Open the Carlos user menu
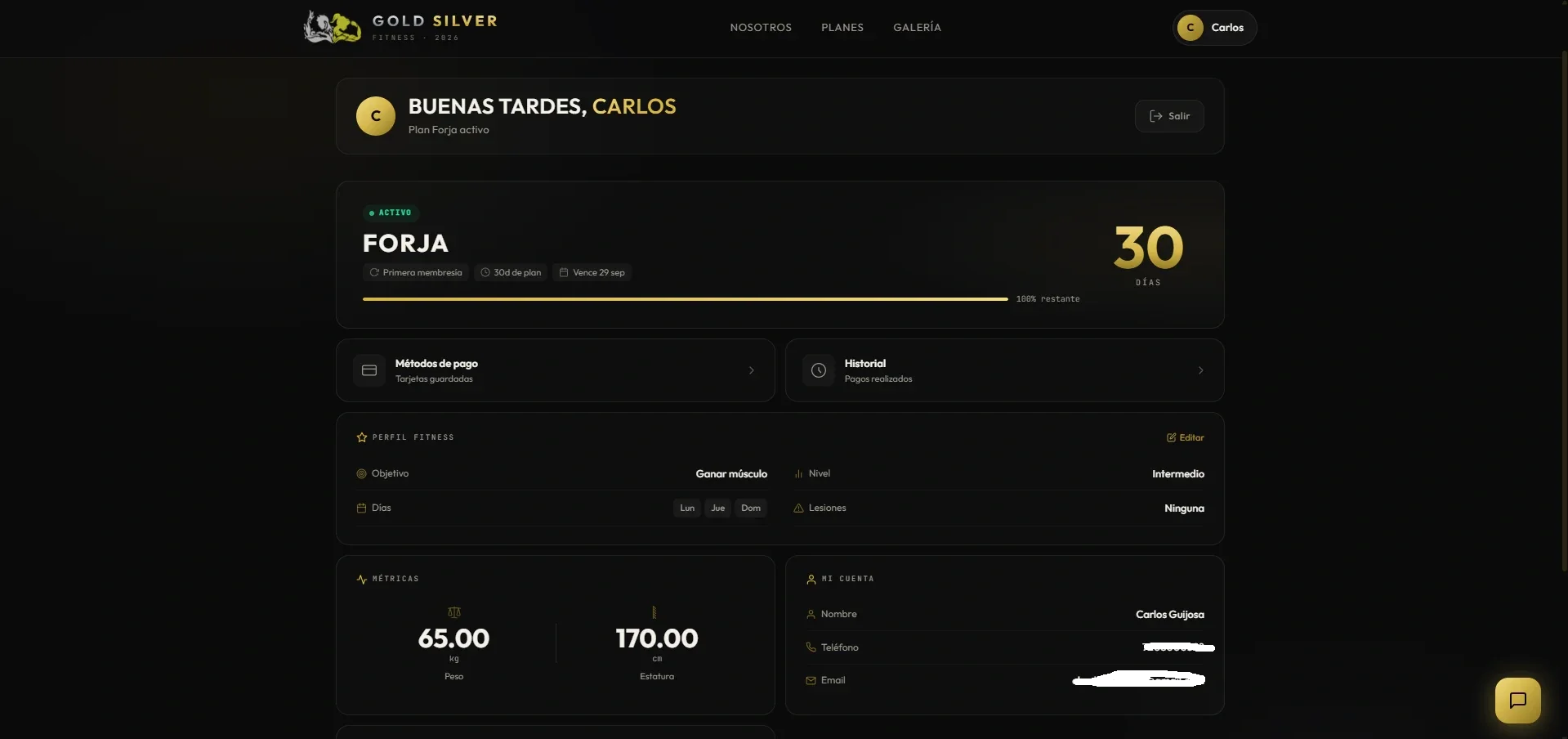Viewport: 1568px width, 739px height. (x=1214, y=28)
